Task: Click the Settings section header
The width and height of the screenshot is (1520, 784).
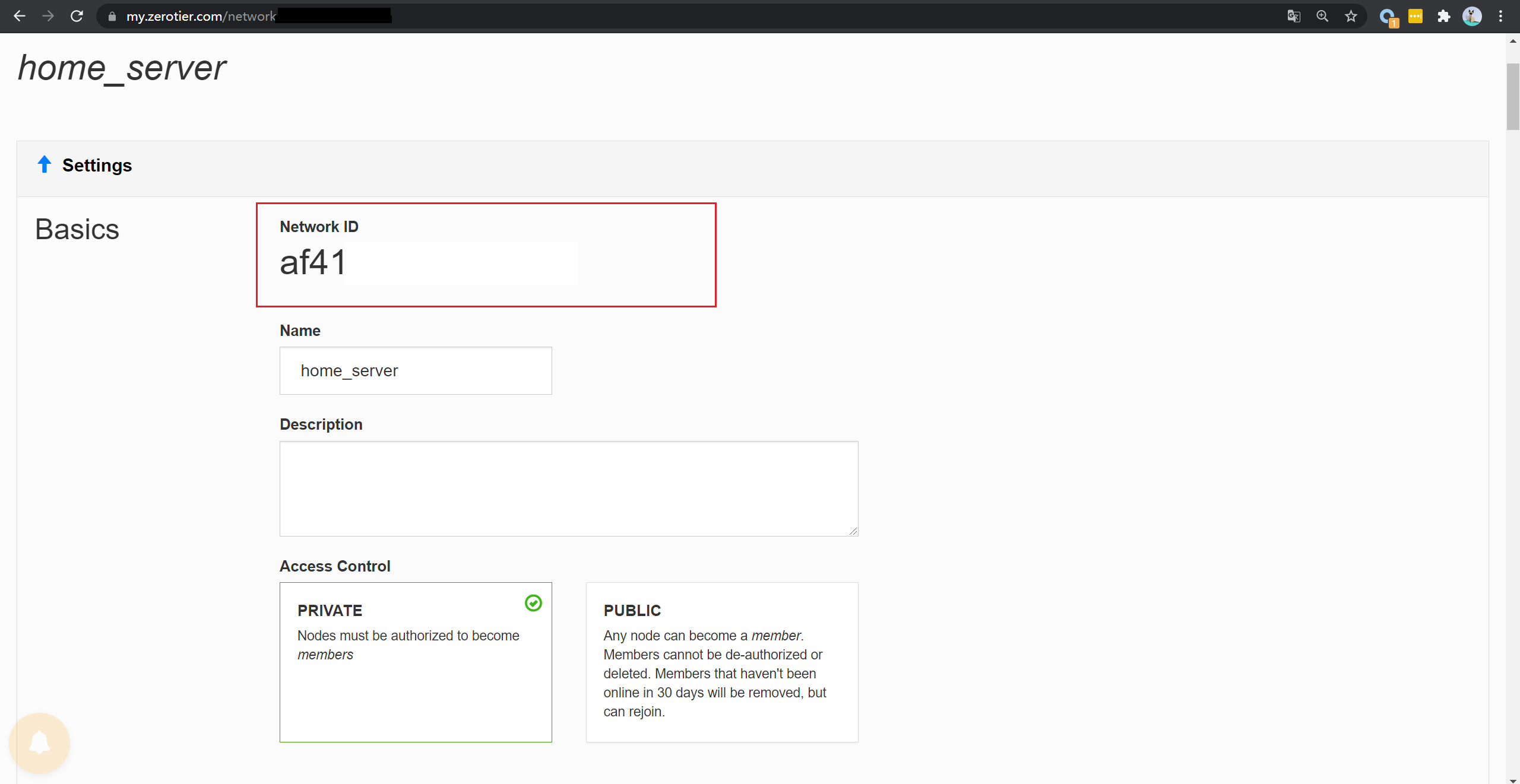Action: click(x=97, y=165)
